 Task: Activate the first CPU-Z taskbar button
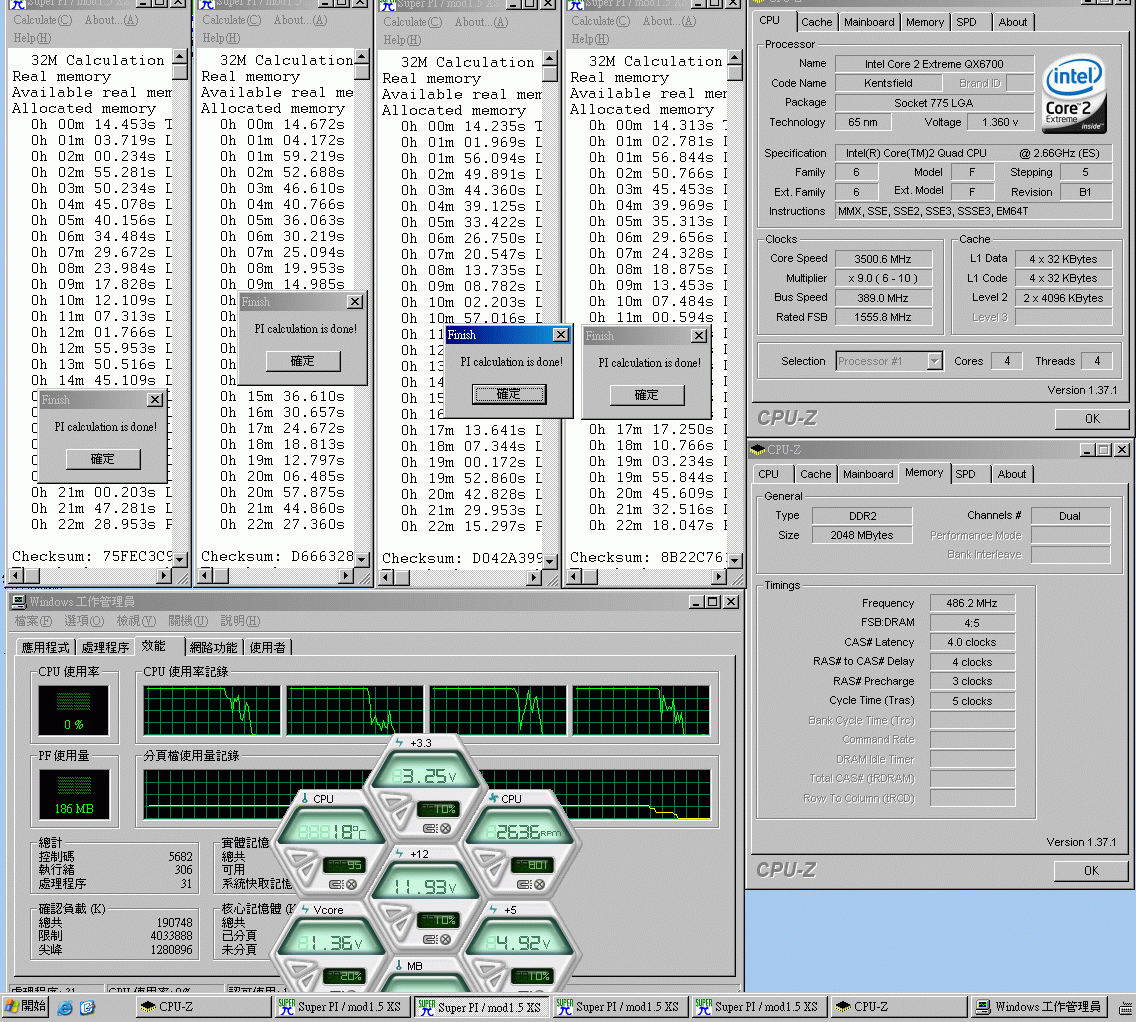pyautogui.click(x=203, y=1007)
